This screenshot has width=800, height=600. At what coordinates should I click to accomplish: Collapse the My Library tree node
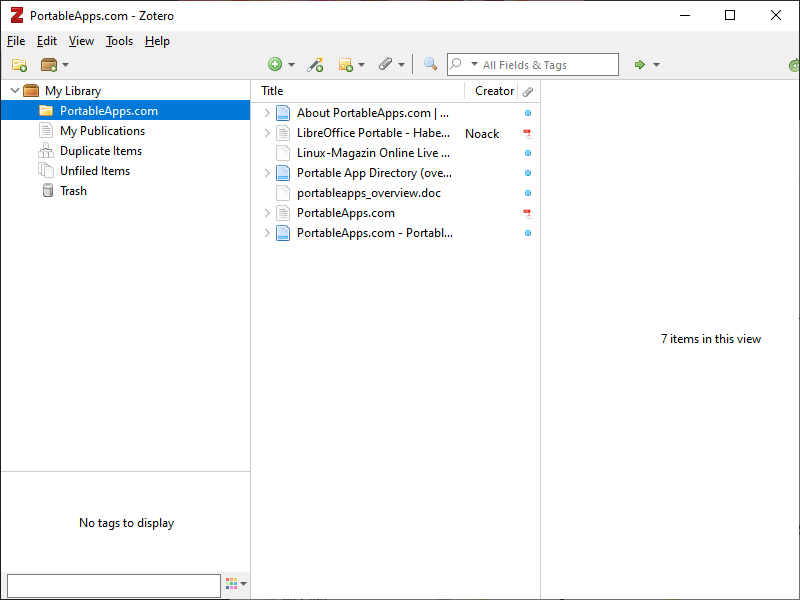tap(14, 91)
